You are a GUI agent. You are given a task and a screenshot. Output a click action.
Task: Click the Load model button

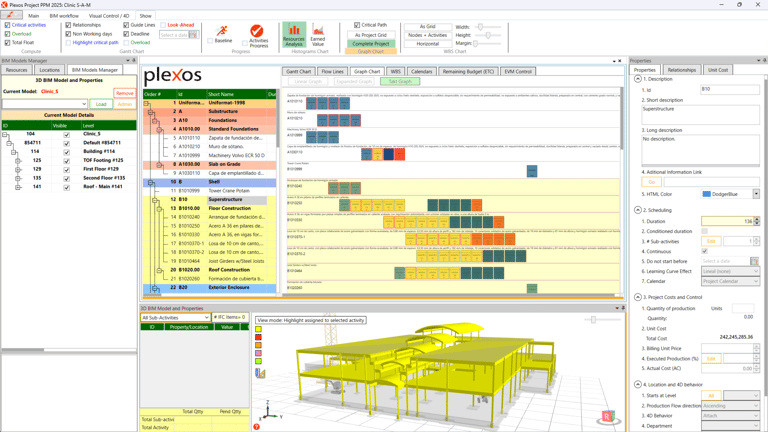point(101,104)
